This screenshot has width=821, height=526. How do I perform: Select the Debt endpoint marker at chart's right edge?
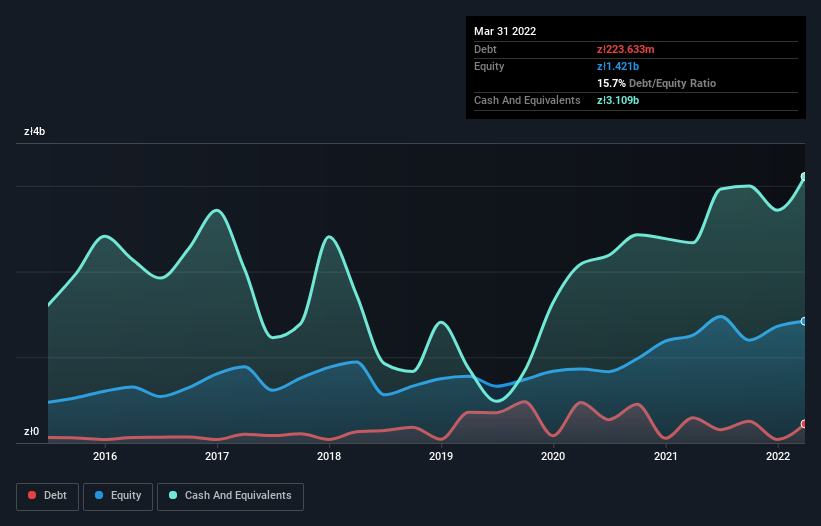[x=804, y=424]
